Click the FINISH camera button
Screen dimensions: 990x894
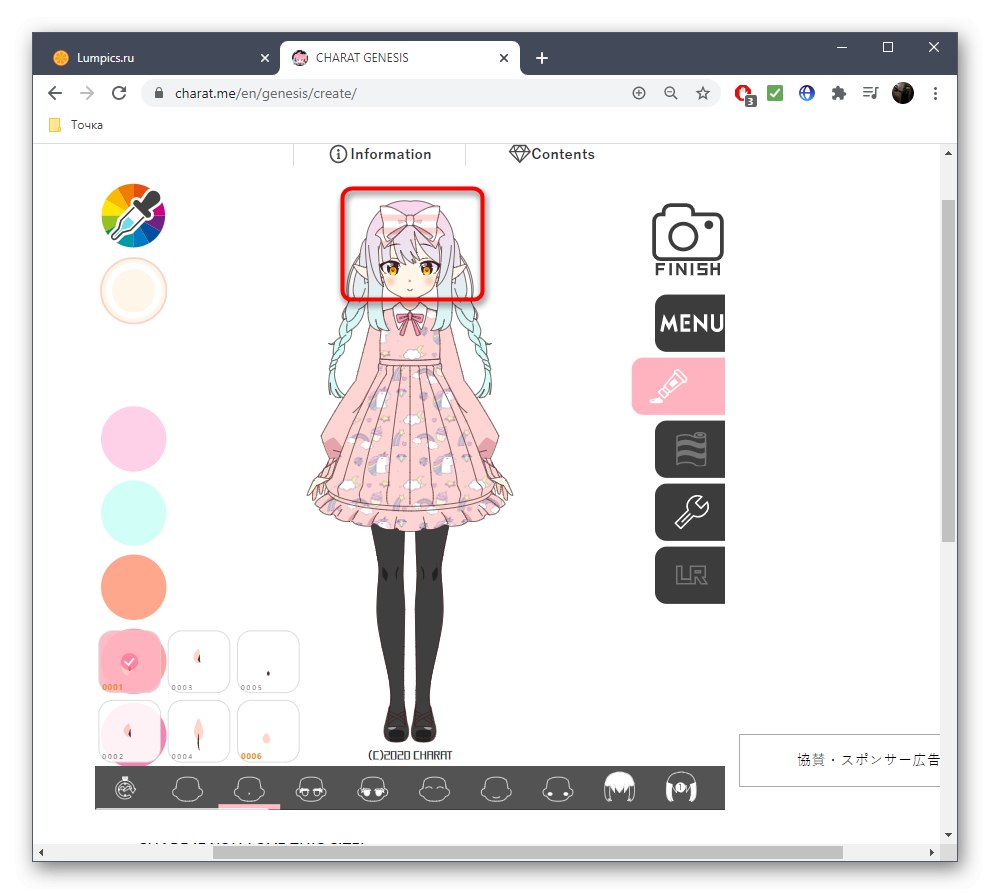pyautogui.click(x=688, y=240)
